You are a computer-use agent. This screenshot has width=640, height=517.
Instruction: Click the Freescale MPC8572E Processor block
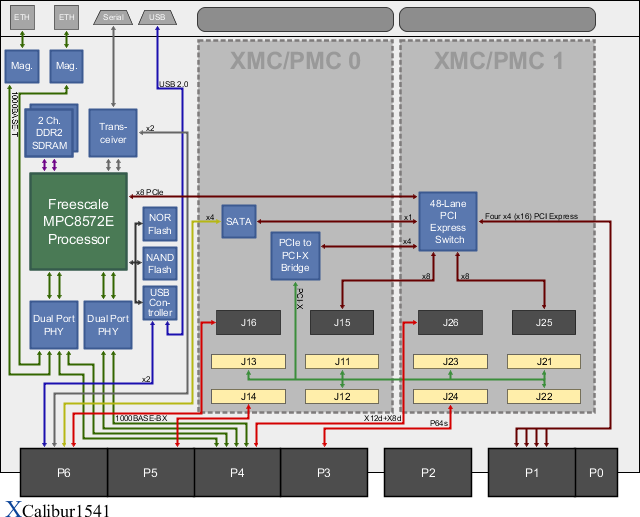click(x=78, y=222)
